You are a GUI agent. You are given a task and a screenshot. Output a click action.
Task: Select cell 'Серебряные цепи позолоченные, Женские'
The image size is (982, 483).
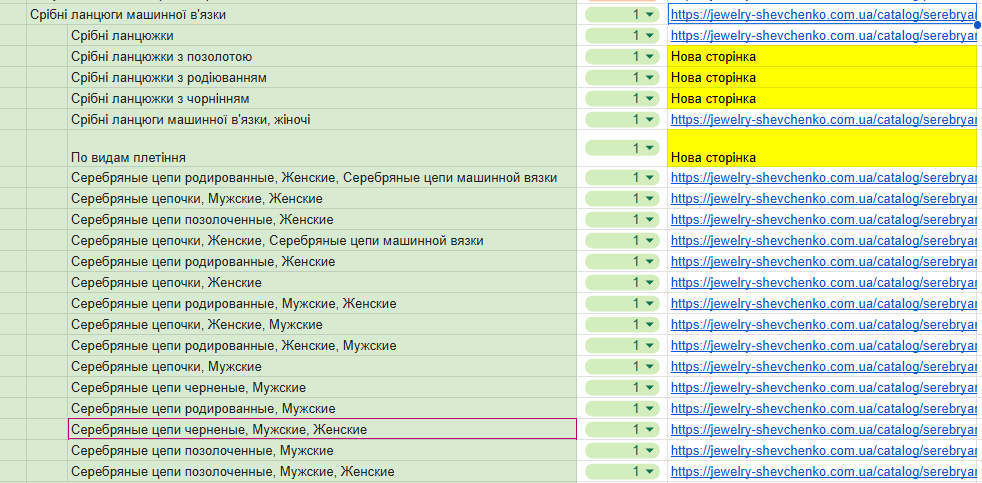[323, 220]
